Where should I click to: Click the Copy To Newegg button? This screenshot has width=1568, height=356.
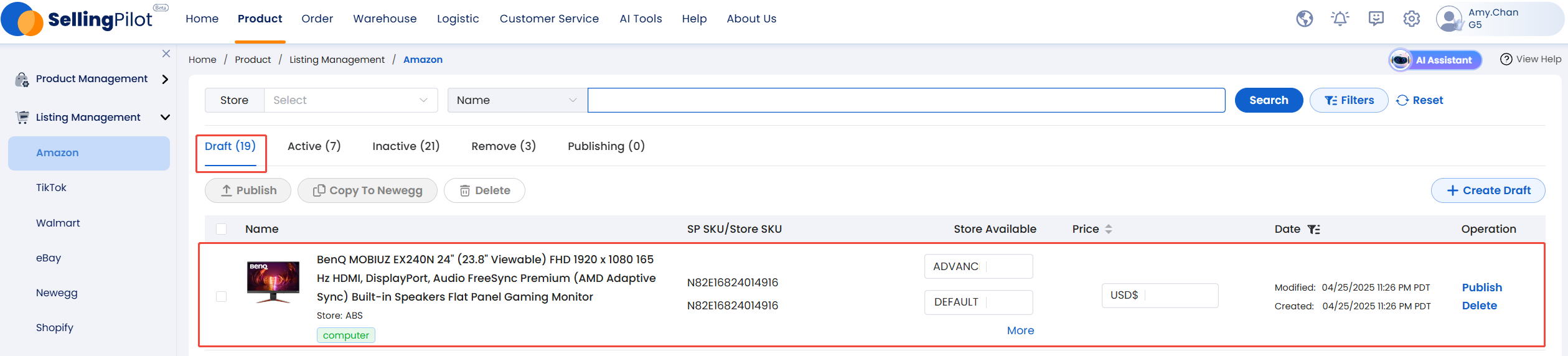point(367,190)
